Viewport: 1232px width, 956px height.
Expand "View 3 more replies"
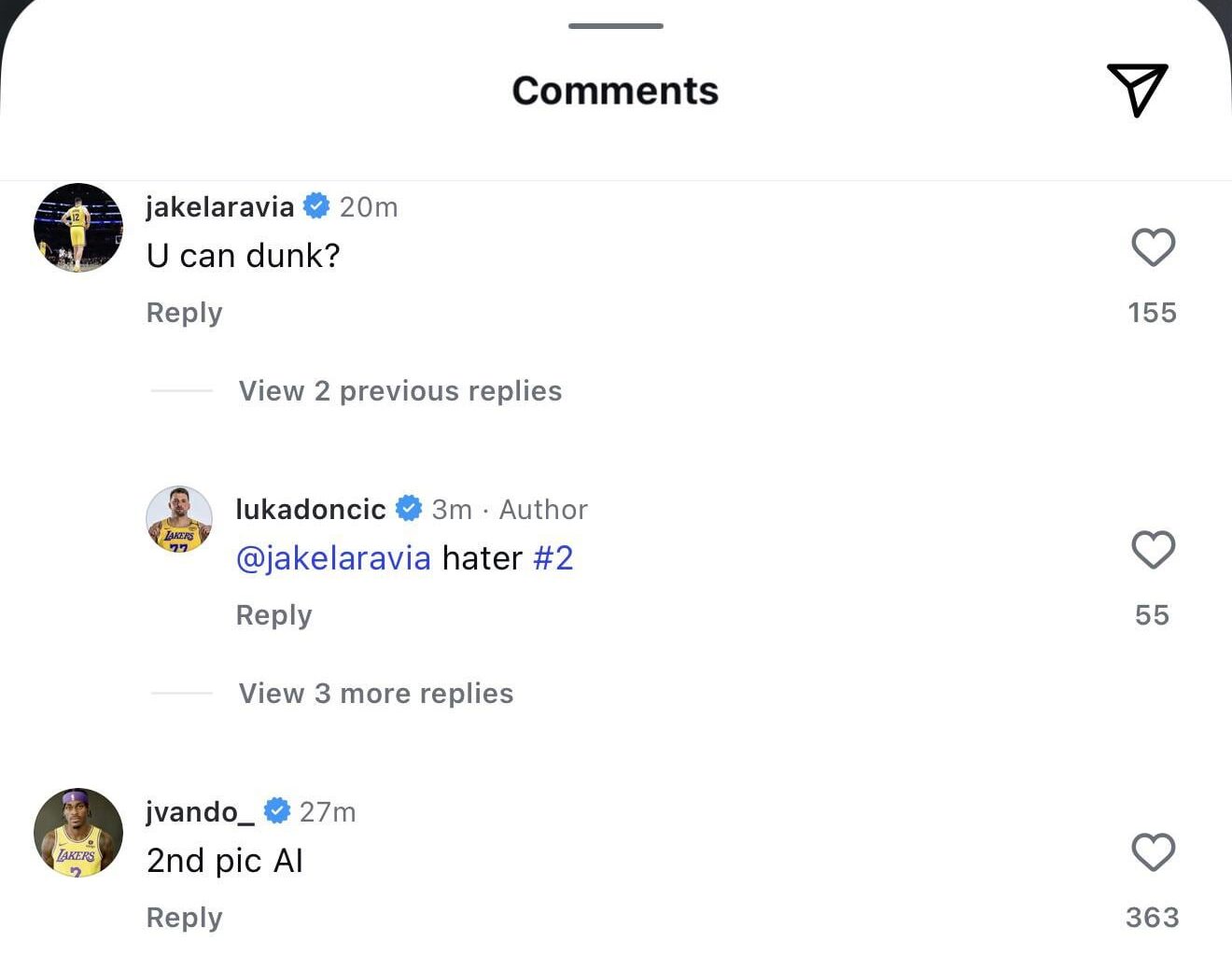376,693
